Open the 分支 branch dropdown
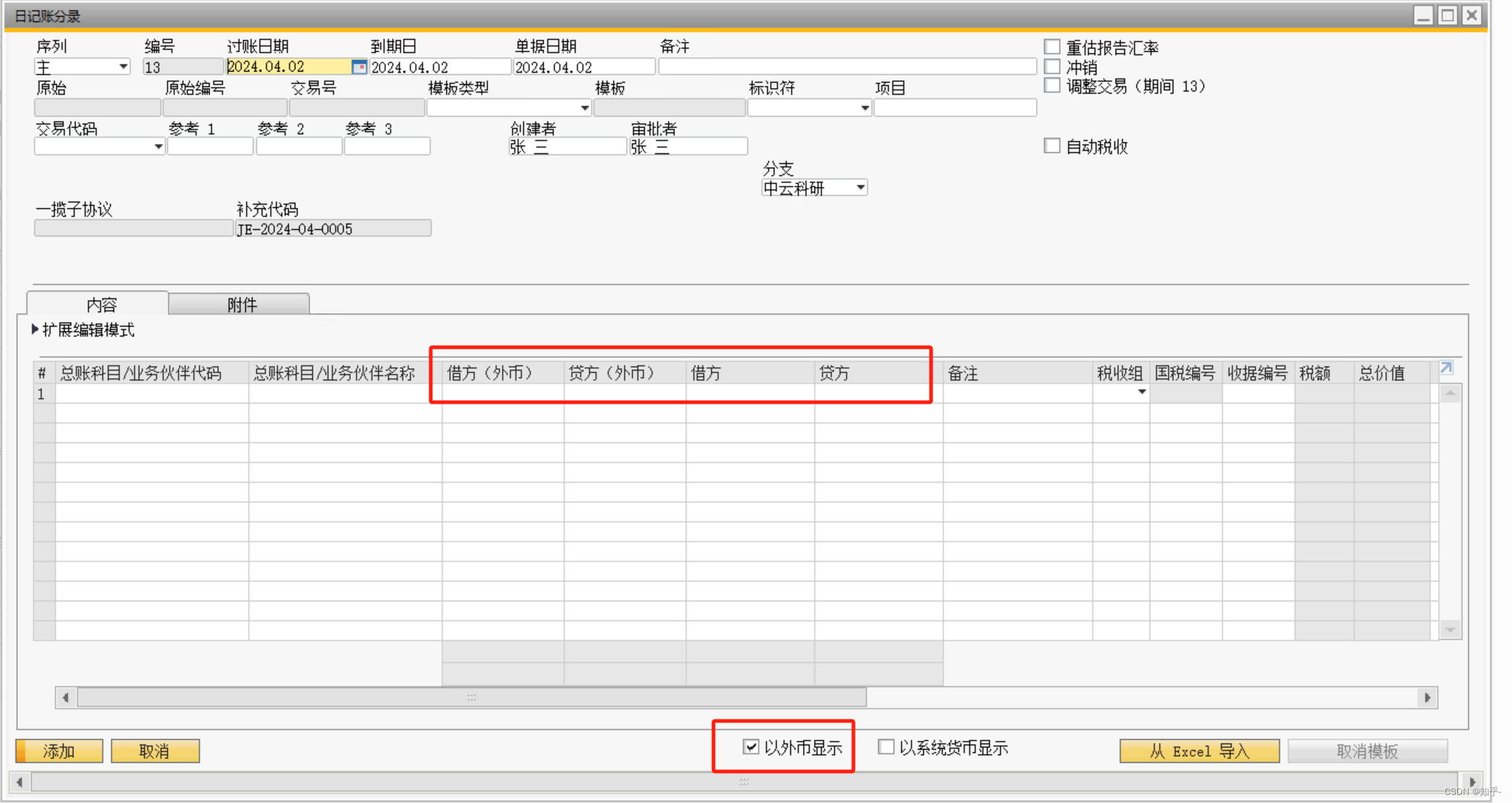Screen dimensions: 1512x803 click(x=861, y=188)
